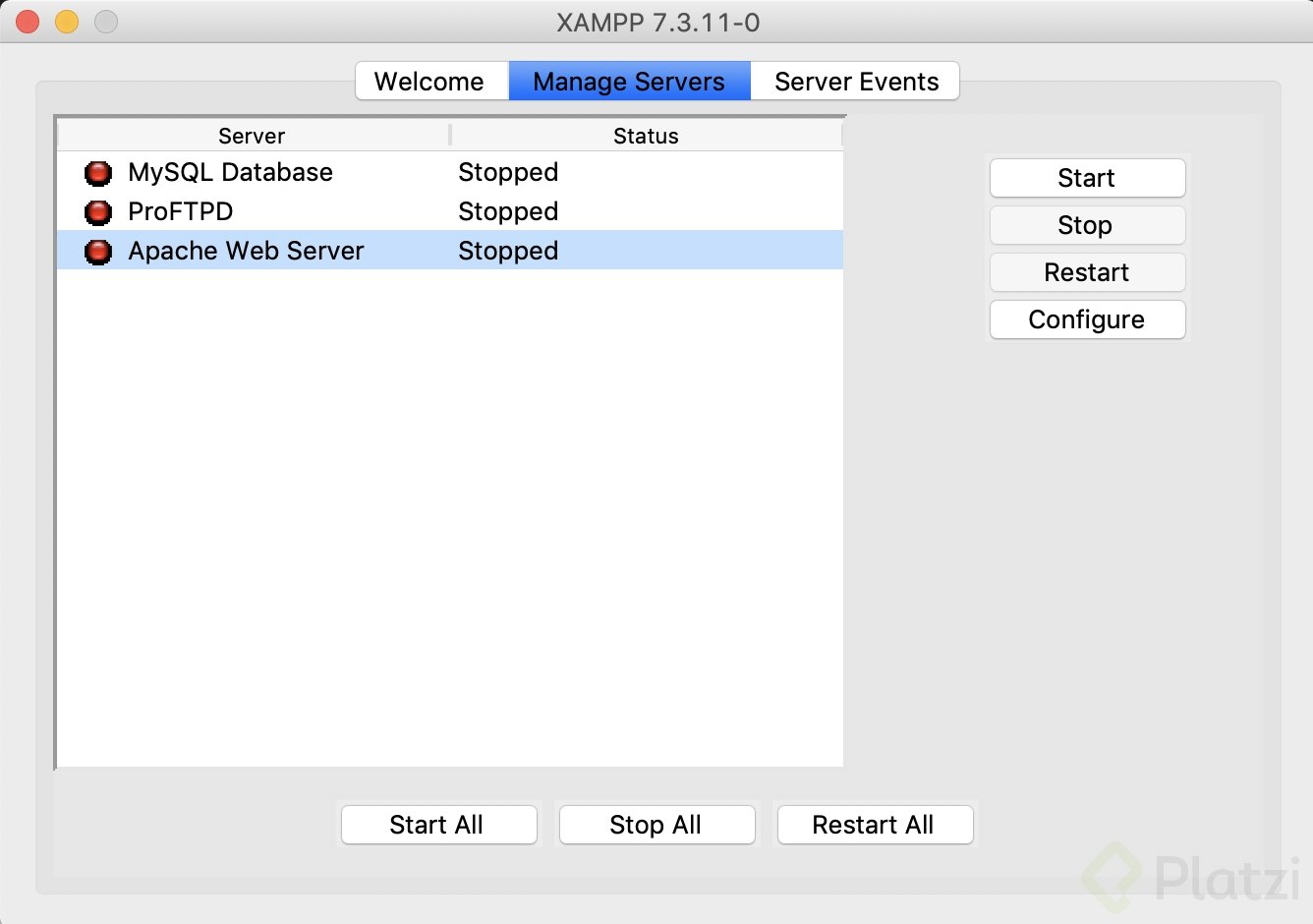
Task: Select the ProFTPD server row
Action: 450,211
